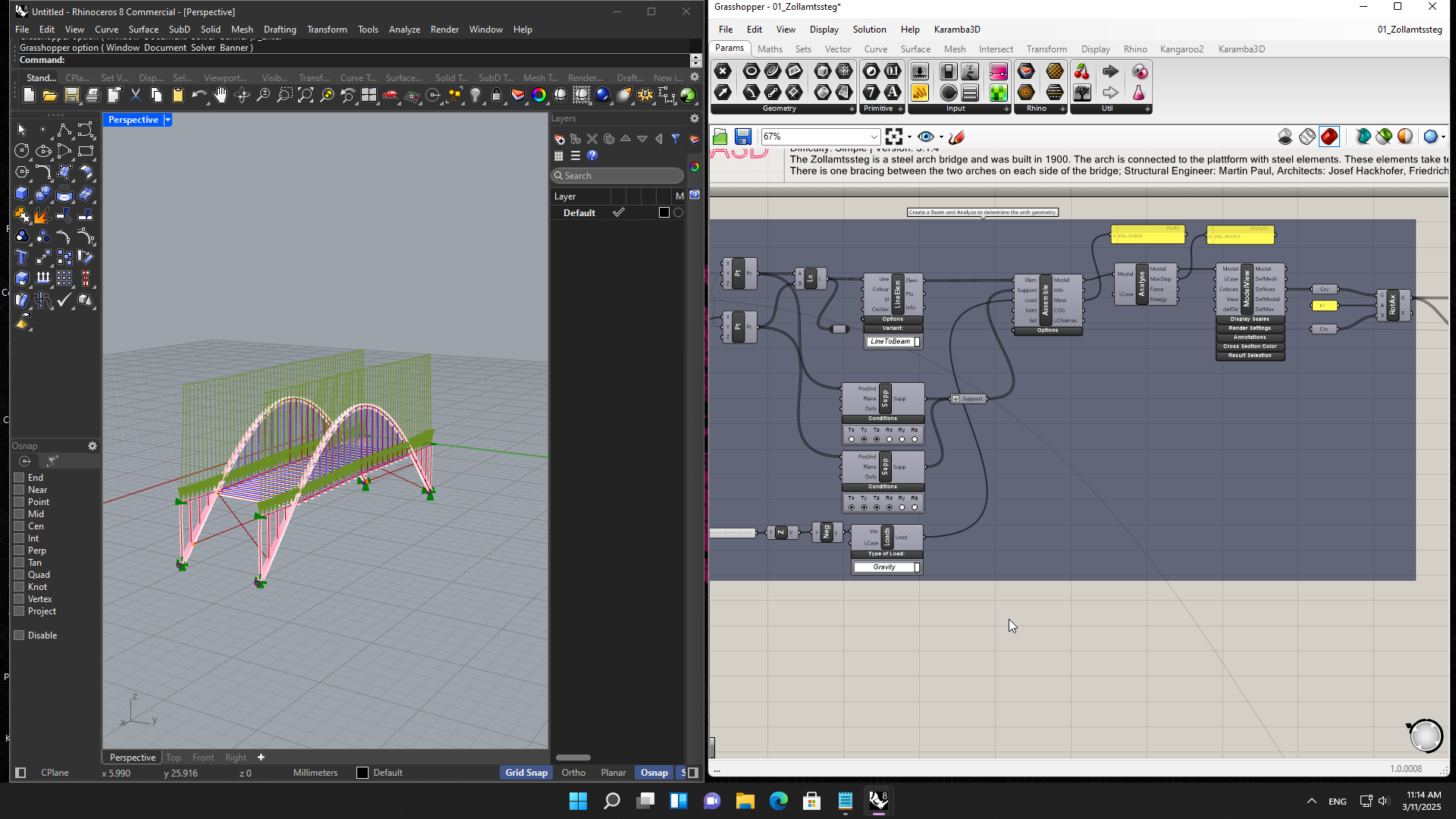
Task: Check the Disable osnap checkbox
Action: tap(20, 635)
